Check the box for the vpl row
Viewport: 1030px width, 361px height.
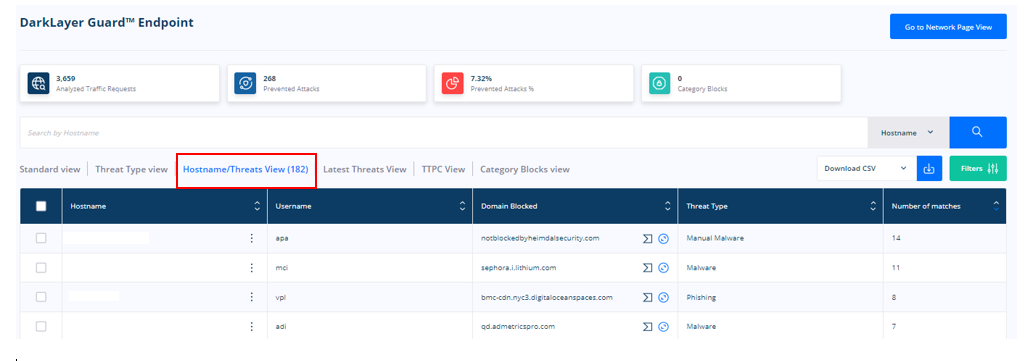point(41,297)
